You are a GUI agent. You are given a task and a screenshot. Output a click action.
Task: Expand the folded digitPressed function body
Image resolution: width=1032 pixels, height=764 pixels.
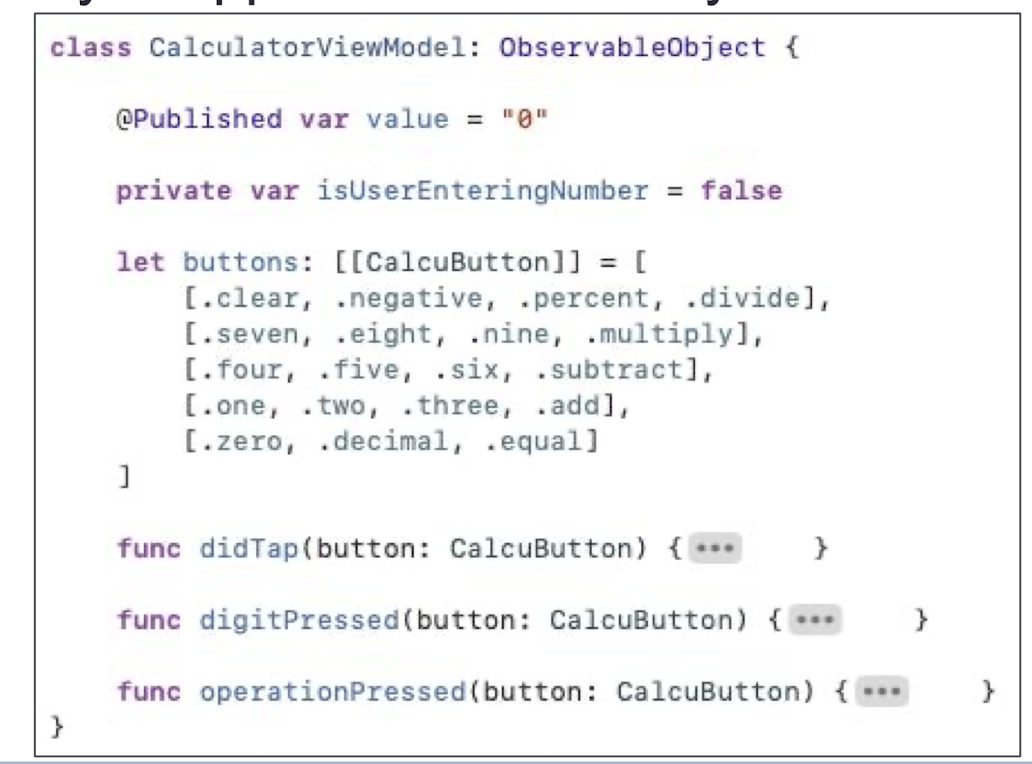tap(815, 620)
